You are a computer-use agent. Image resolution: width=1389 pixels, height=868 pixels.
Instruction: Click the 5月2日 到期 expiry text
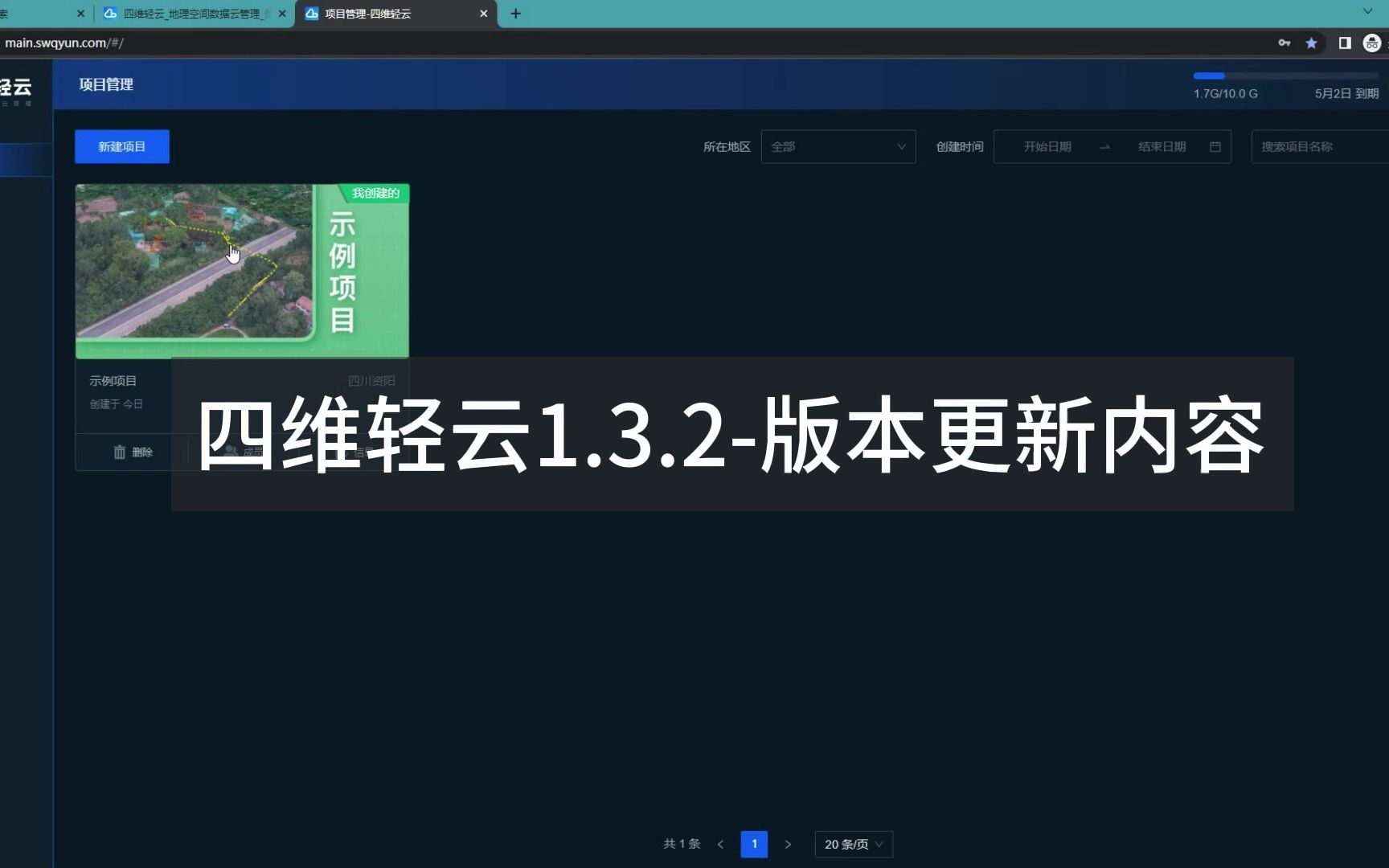coord(1346,93)
